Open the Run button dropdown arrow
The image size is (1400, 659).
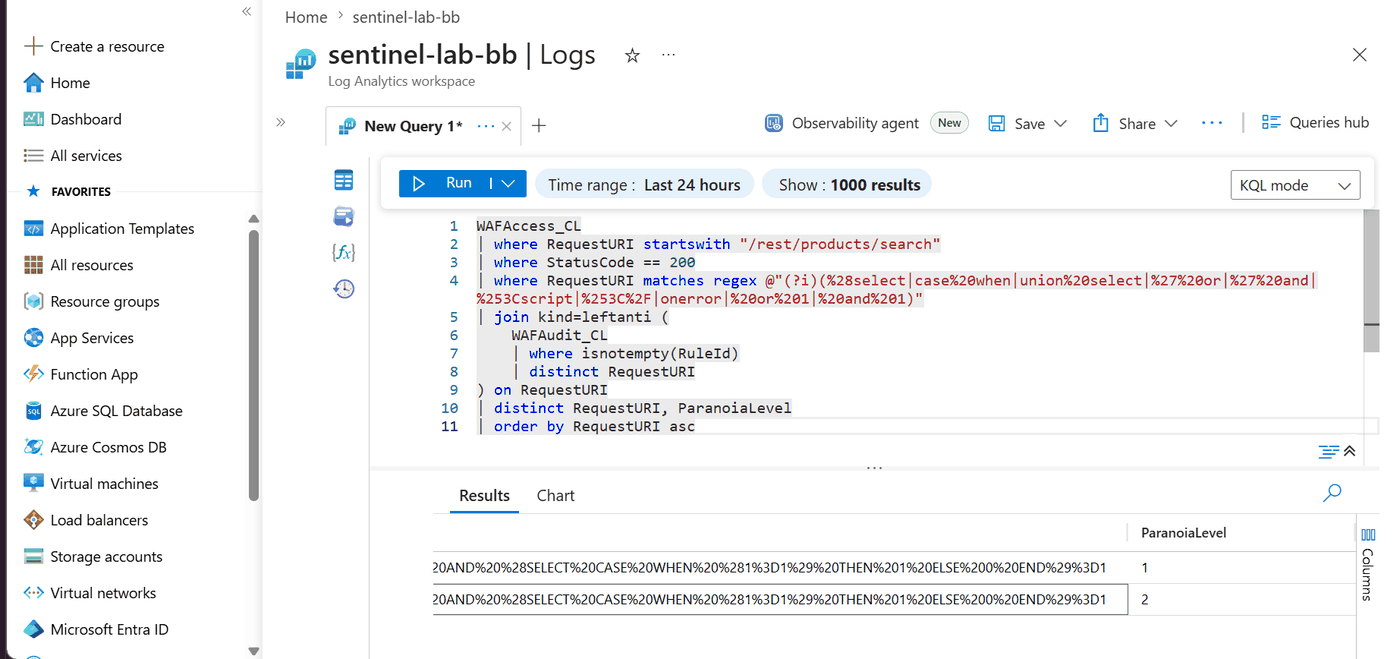pos(508,183)
